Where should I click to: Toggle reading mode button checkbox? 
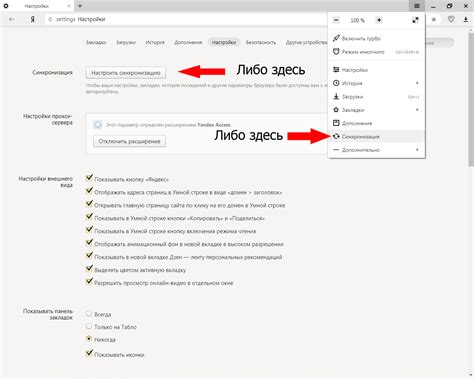(89, 230)
